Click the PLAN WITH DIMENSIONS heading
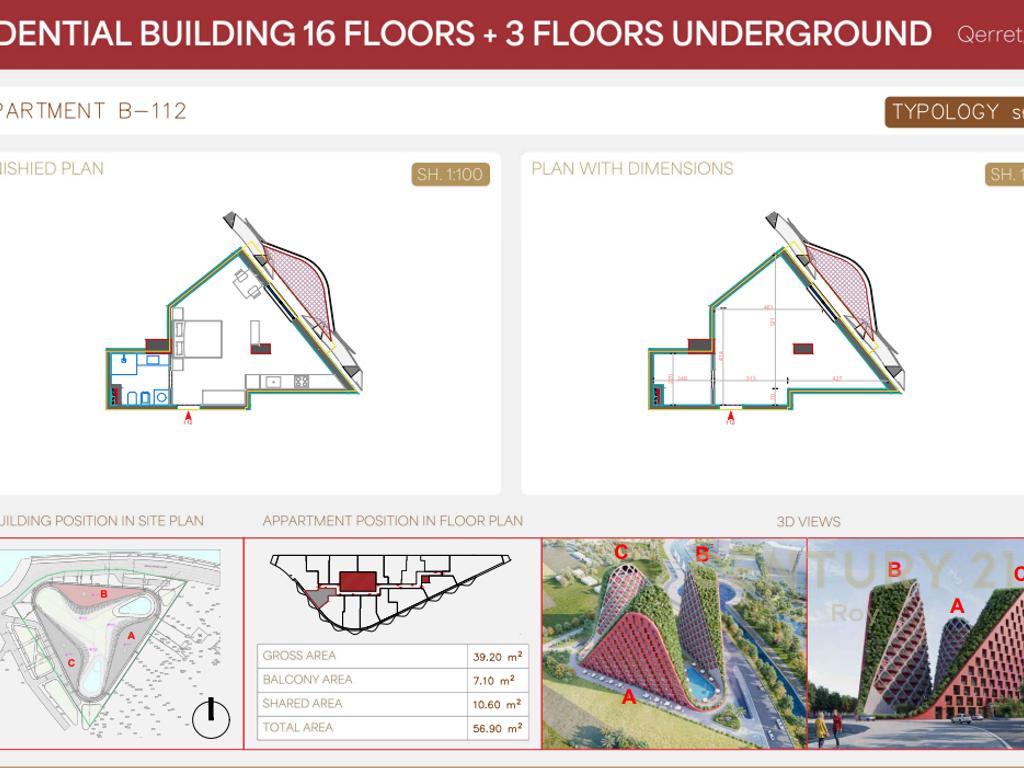This screenshot has height=768, width=1024. [x=632, y=169]
